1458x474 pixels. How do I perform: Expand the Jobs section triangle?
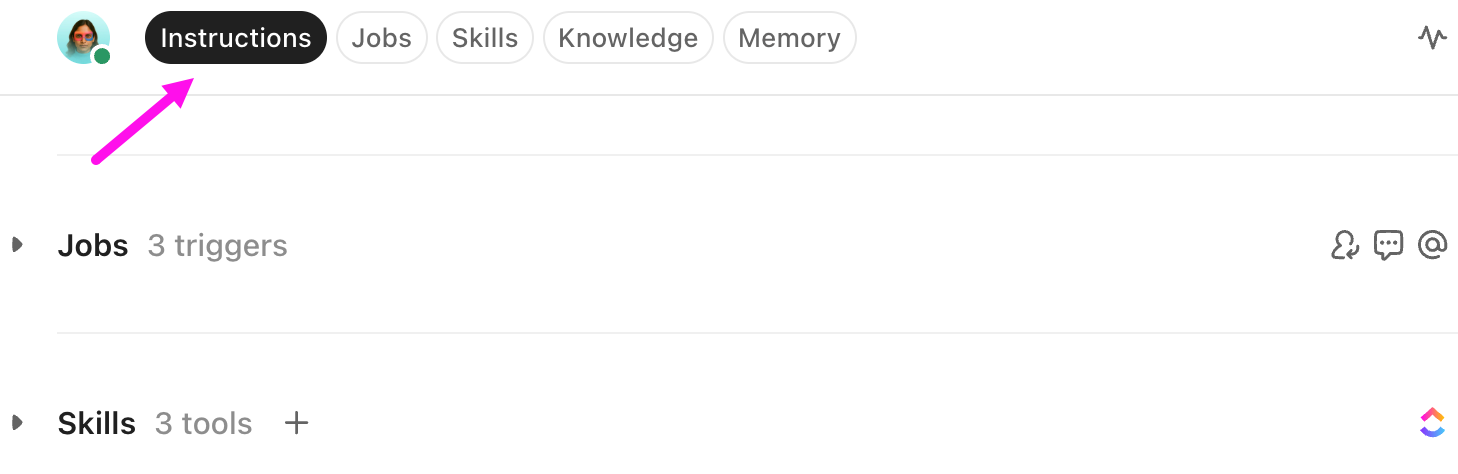17,245
